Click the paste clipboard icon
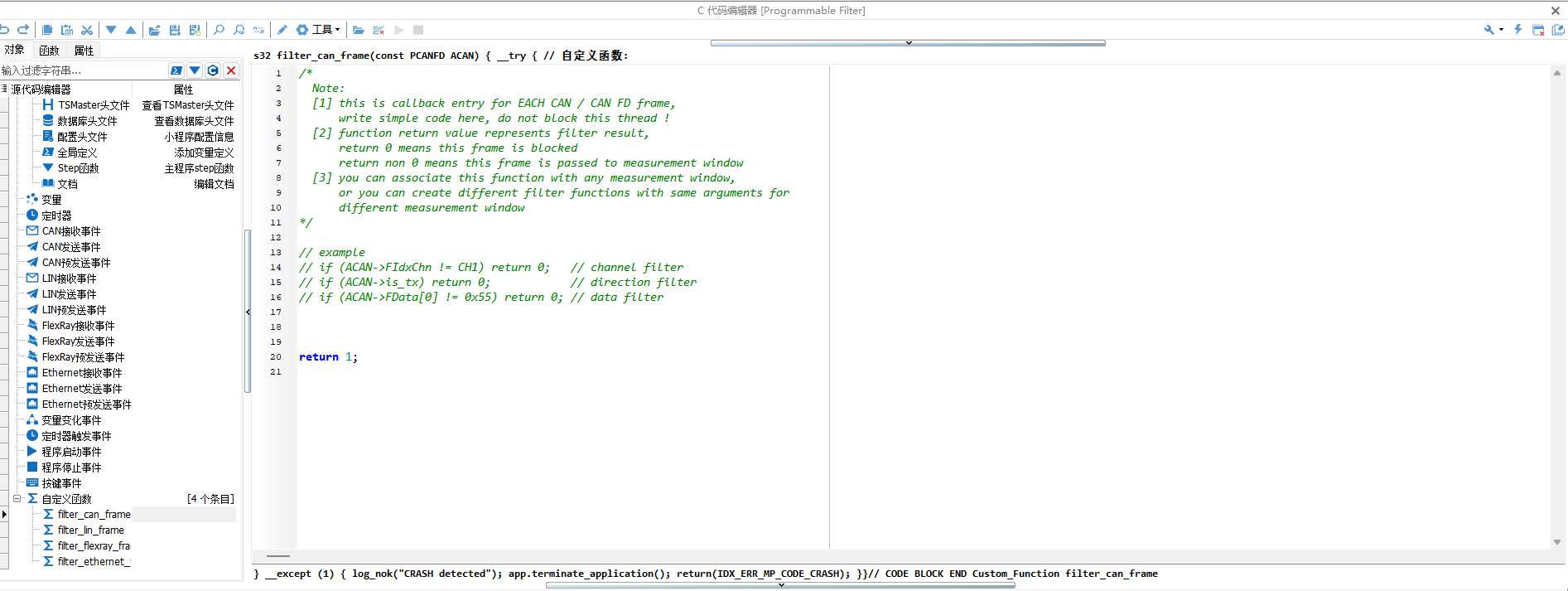Image resolution: width=1568 pixels, height=591 pixels. tap(67, 30)
